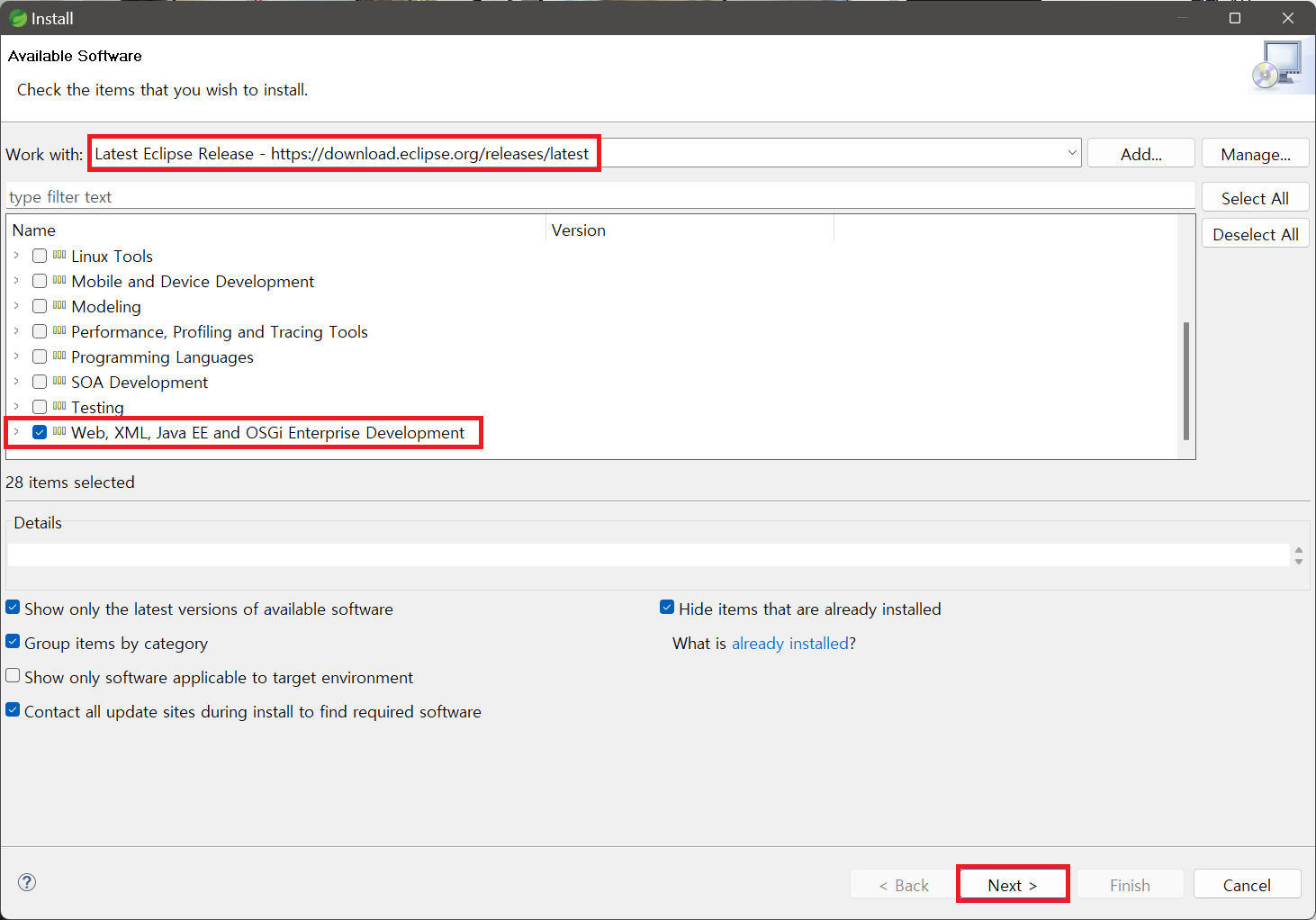Click the Web, XML, Java EE category icon
The image size is (1316, 920).
click(x=59, y=432)
